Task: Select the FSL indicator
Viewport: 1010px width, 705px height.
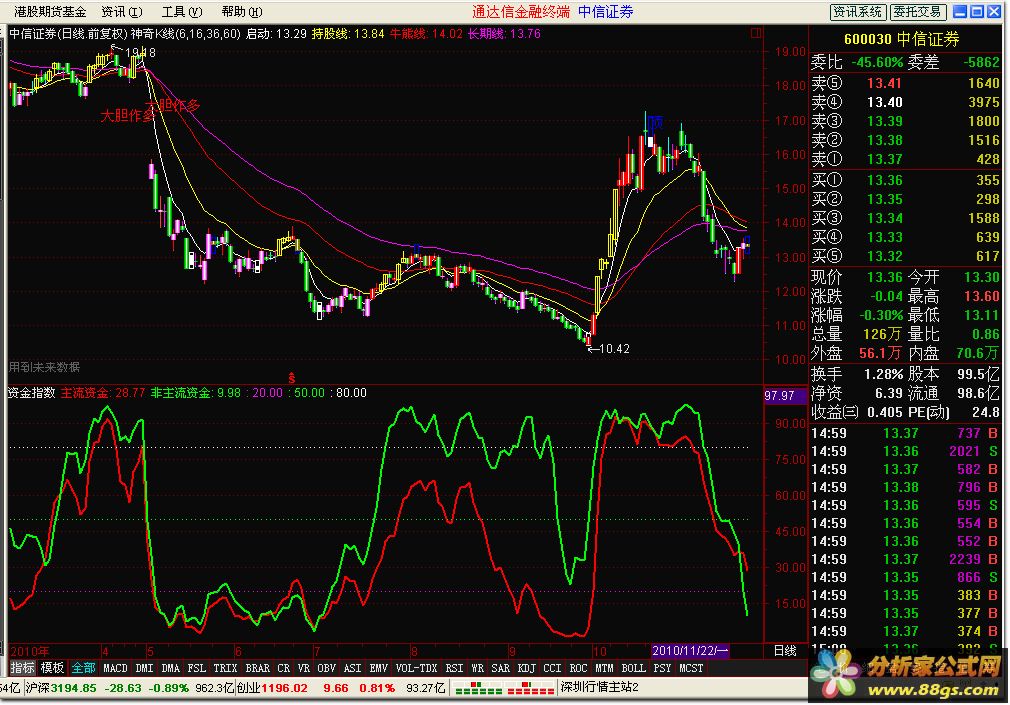Action: coord(196,668)
